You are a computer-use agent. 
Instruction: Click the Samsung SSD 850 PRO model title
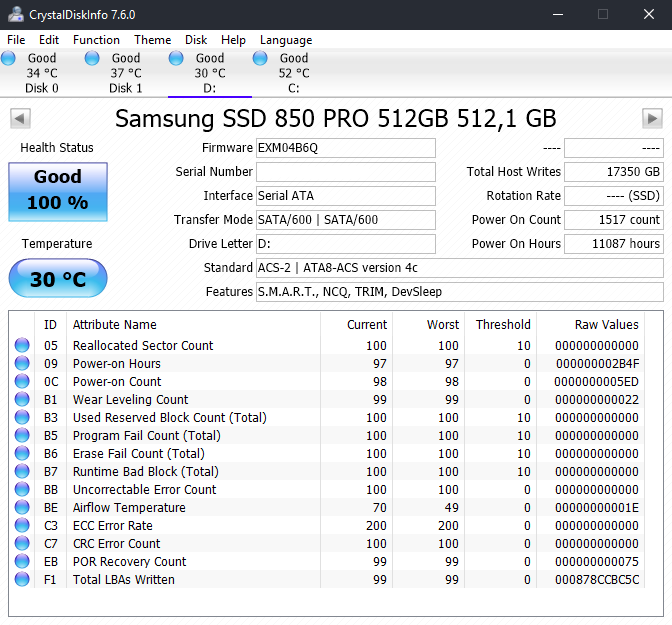tap(336, 119)
